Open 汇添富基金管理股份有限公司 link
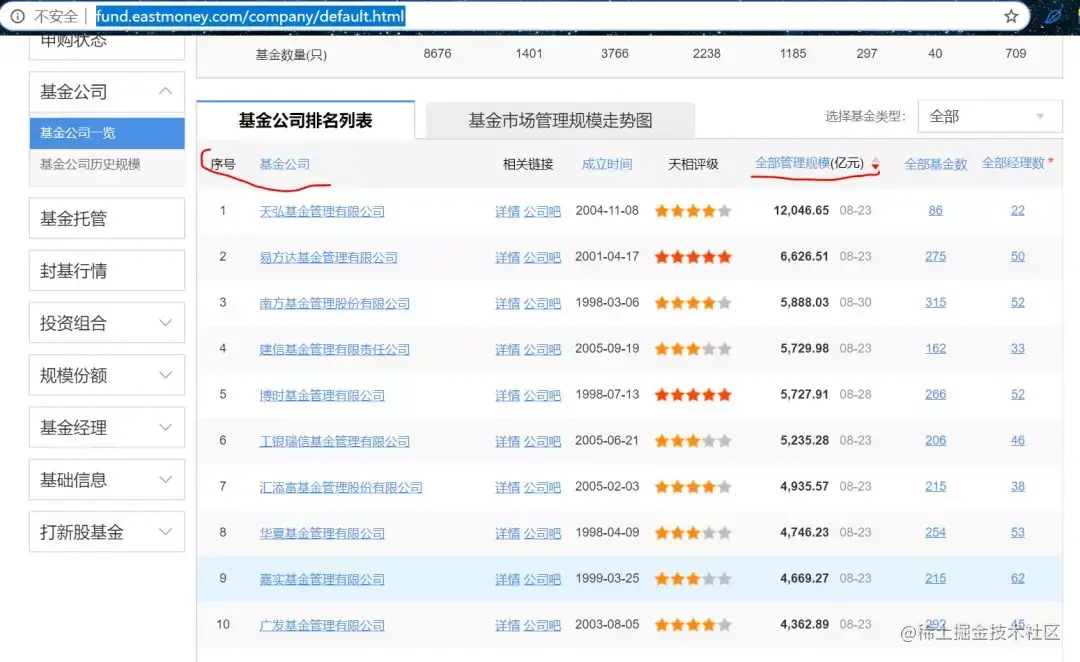 pos(341,487)
